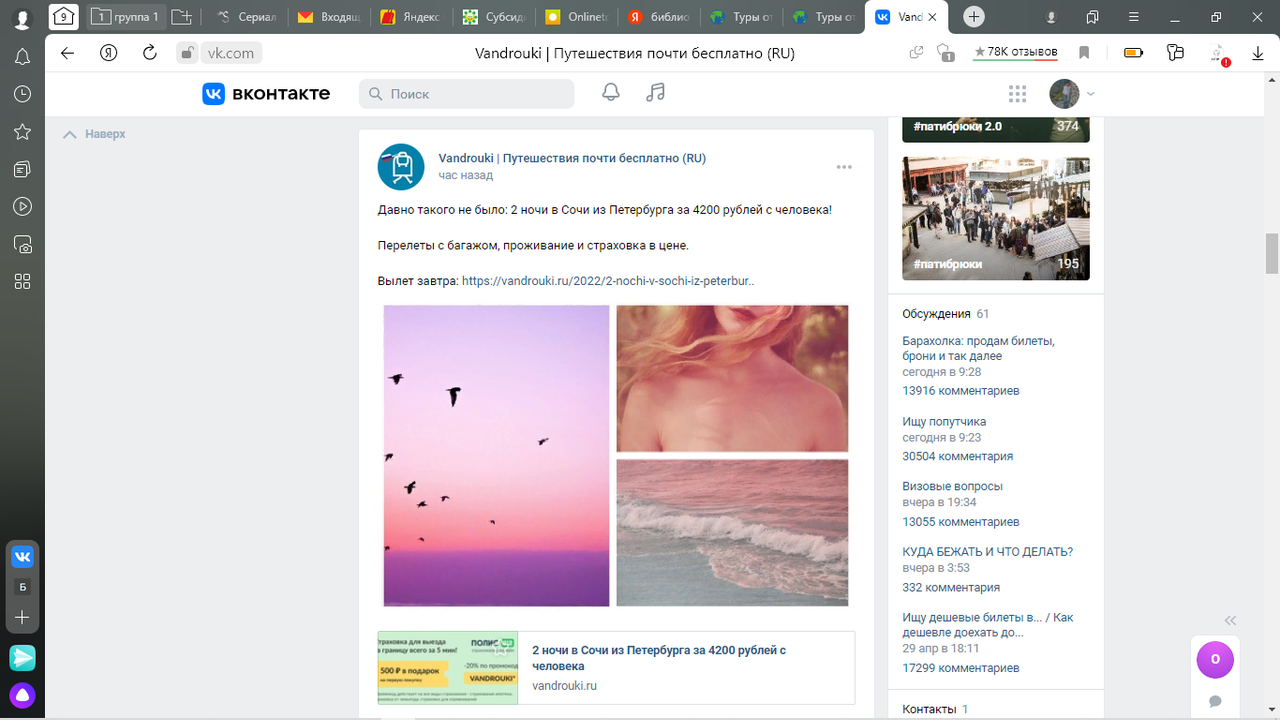Viewport: 1280px width, 720px height.
Task: Reload the page
Action: (150, 53)
